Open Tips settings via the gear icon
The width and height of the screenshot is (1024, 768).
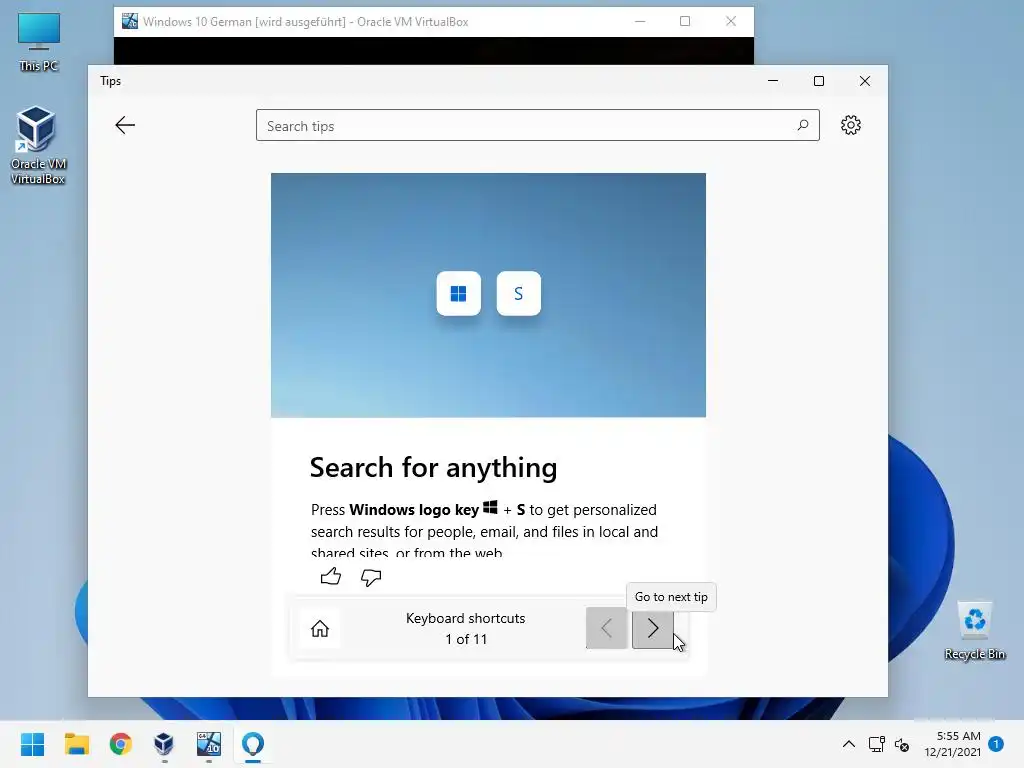coord(850,125)
